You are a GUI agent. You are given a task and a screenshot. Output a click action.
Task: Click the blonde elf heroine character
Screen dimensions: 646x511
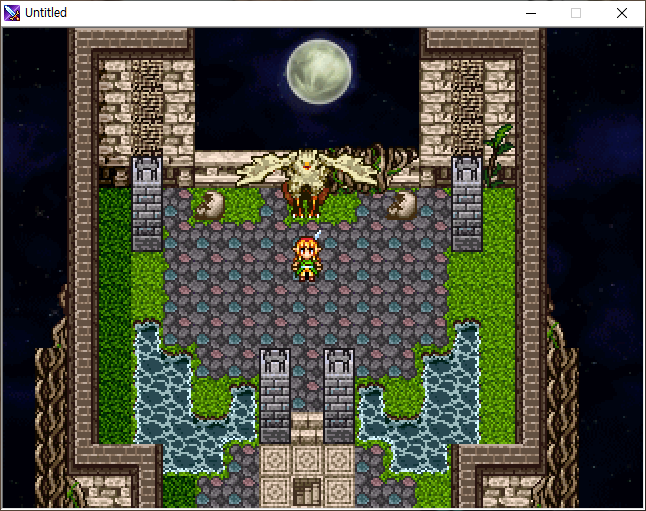point(307,257)
